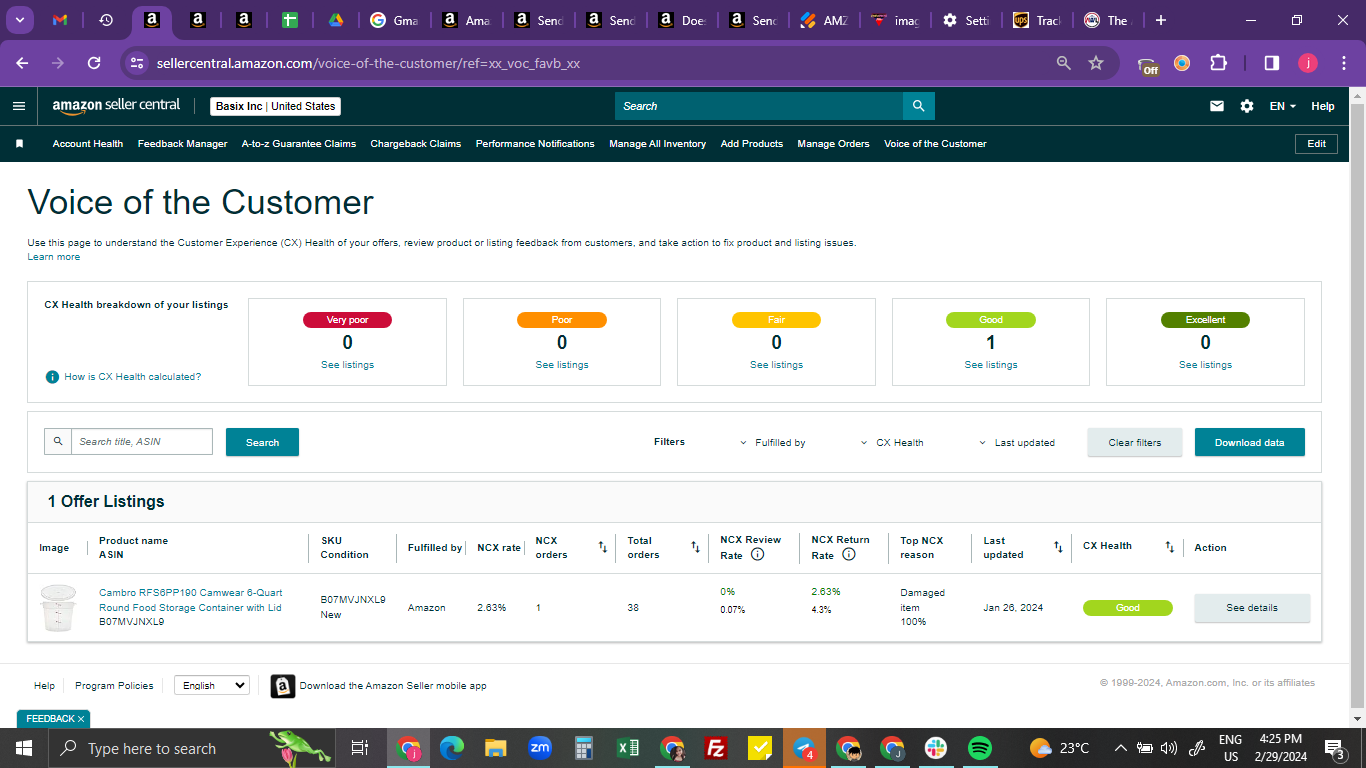The height and width of the screenshot is (768, 1366).
Task: Sort the table by CX Health column
Action: pyautogui.click(x=1169, y=547)
